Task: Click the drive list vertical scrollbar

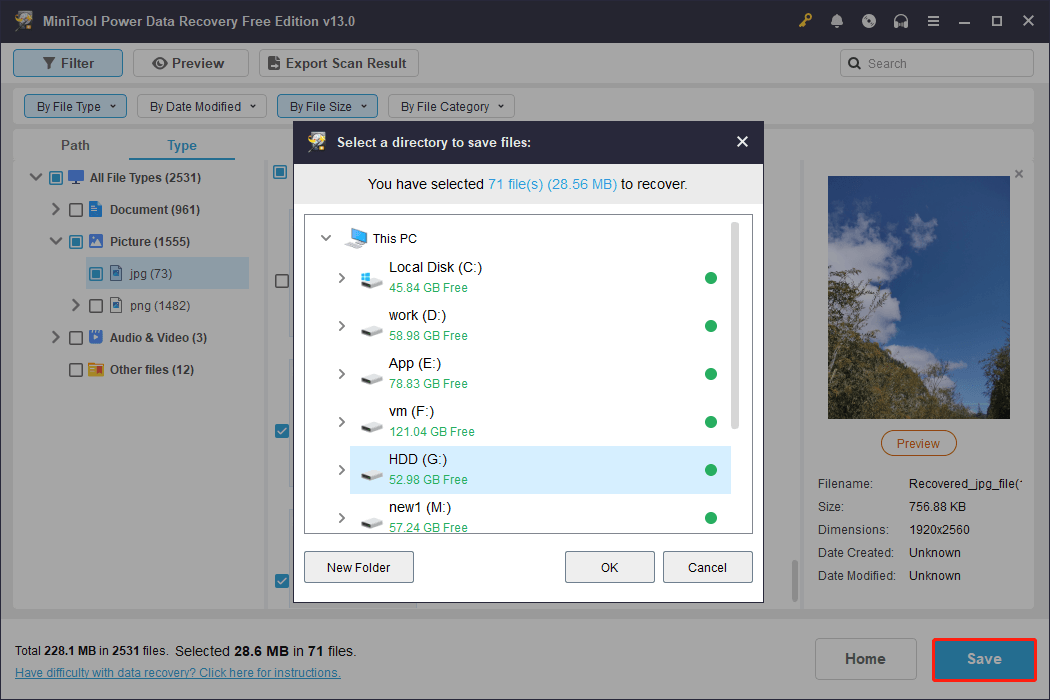Action: click(x=735, y=326)
